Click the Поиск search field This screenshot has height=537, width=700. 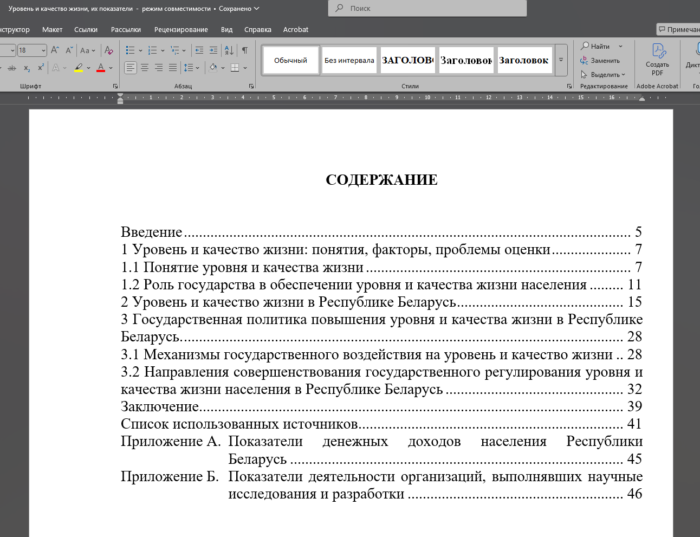click(427, 8)
